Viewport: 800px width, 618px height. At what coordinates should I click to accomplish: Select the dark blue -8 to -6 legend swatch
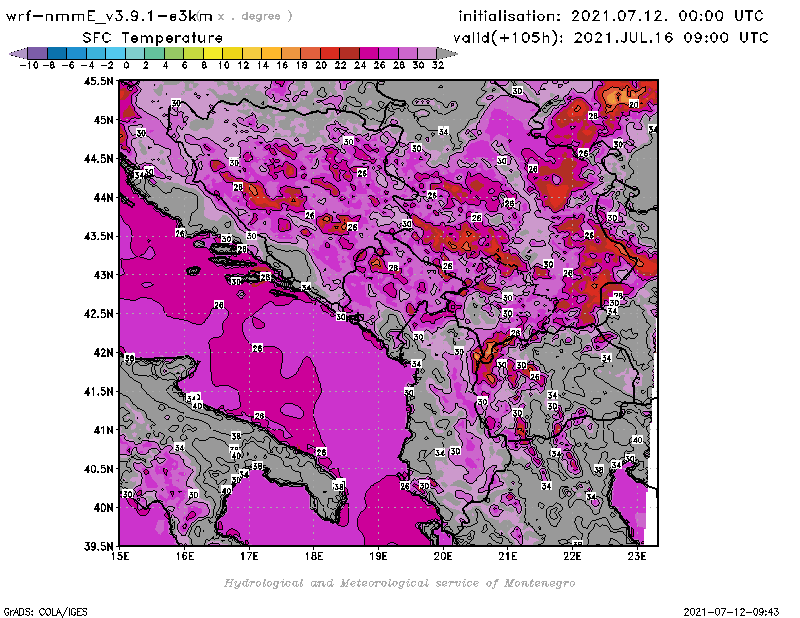point(57,53)
